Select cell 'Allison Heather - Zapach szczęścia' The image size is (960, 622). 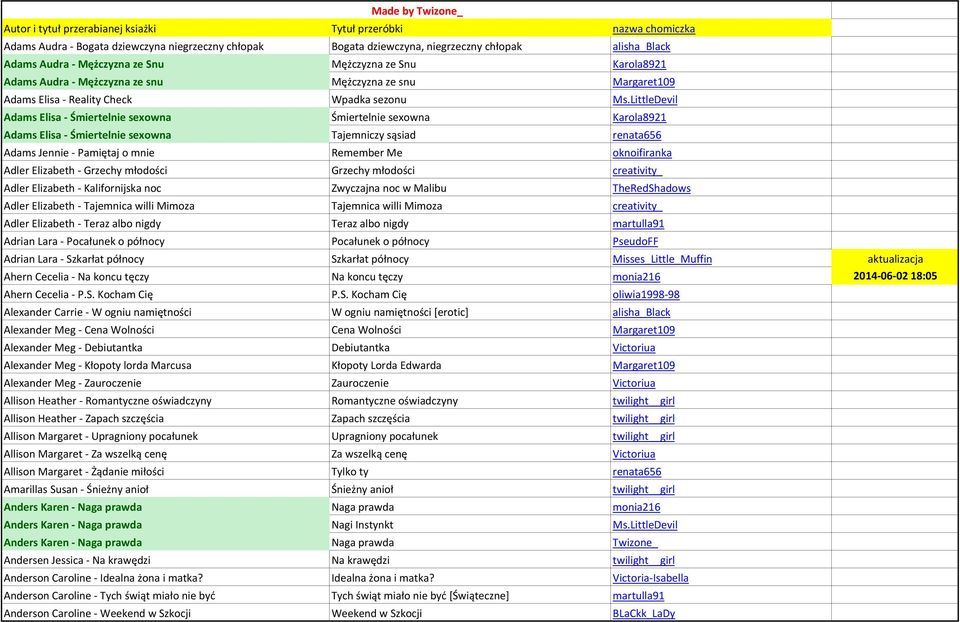(165, 419)
